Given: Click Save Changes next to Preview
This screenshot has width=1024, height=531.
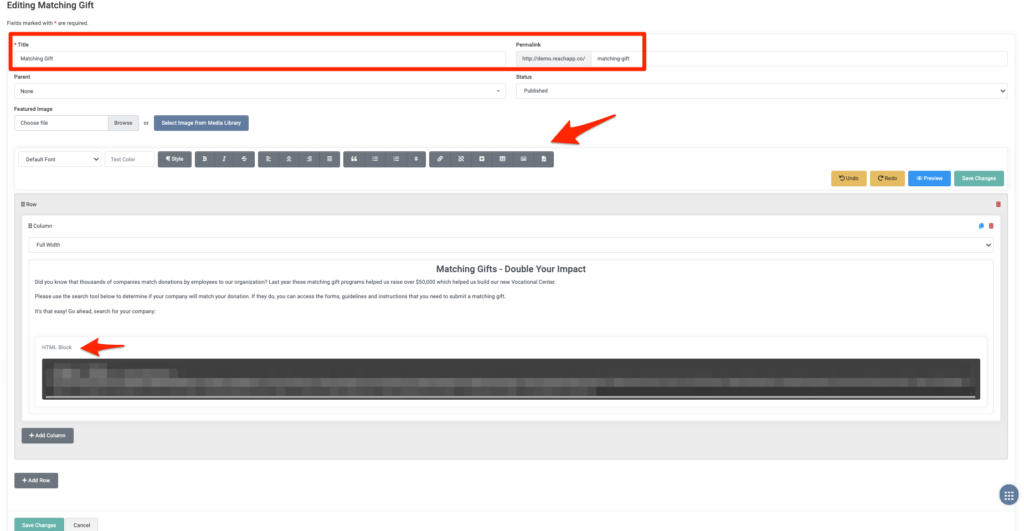Looking at the screenshot, I should (x=979, y=178).
